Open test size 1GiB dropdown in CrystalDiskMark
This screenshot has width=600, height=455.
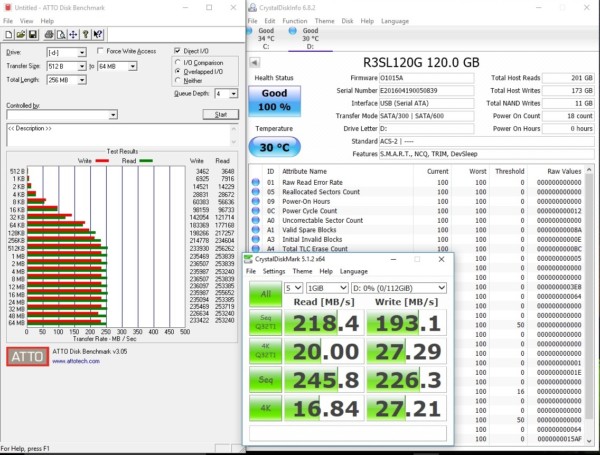[x=327, y=288]
